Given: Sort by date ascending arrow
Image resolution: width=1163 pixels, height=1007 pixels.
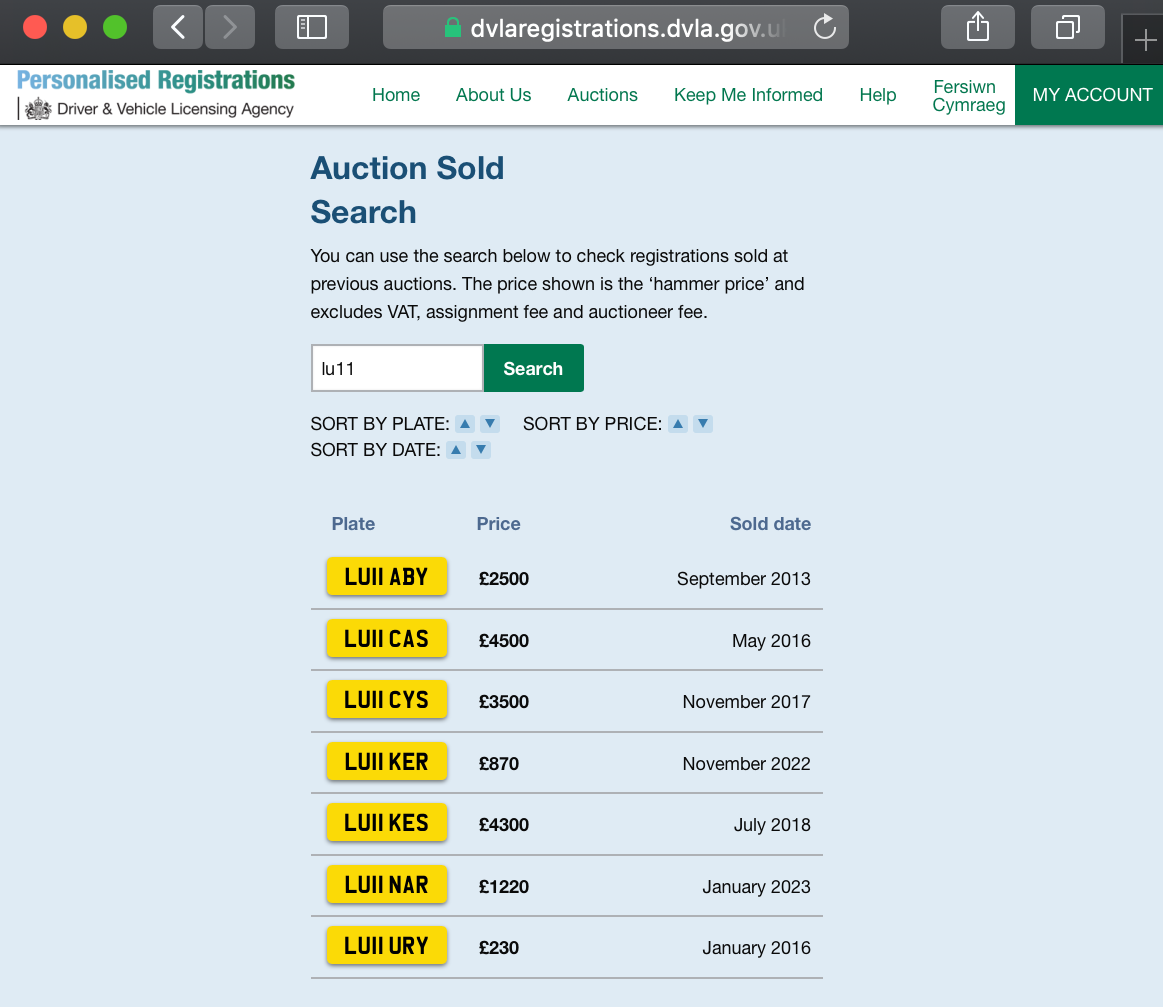Looking at the screenshot, I should (x=456, y=449).
